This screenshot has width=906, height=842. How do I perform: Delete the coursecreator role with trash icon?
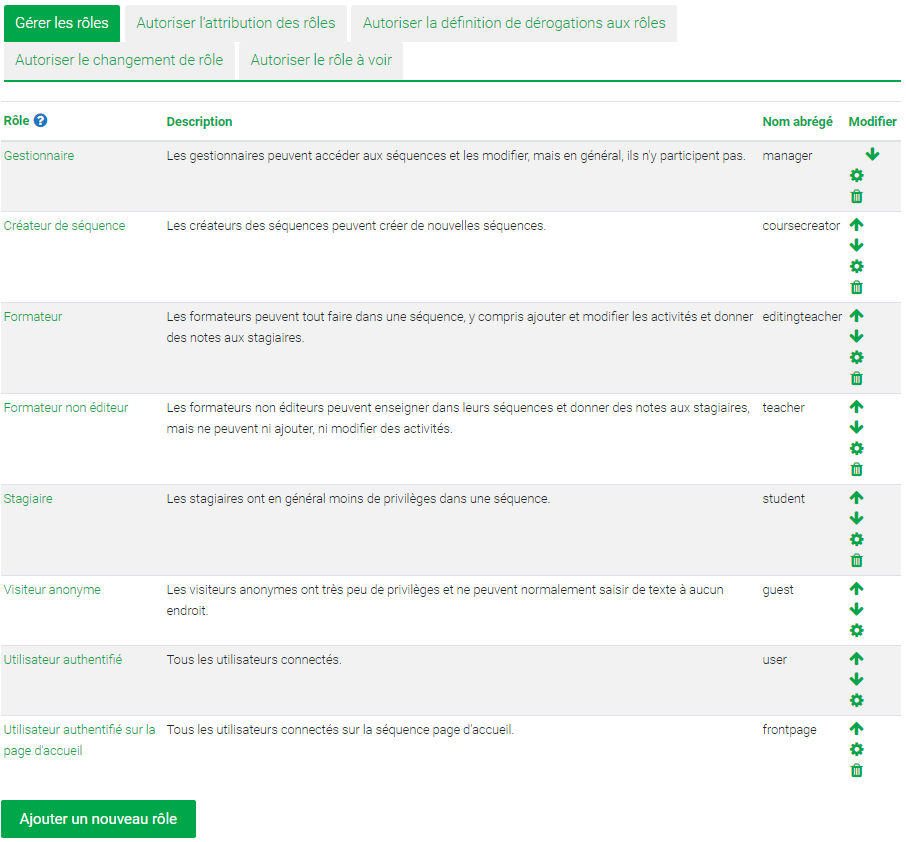pyautogui.click(x=856, y=287)
